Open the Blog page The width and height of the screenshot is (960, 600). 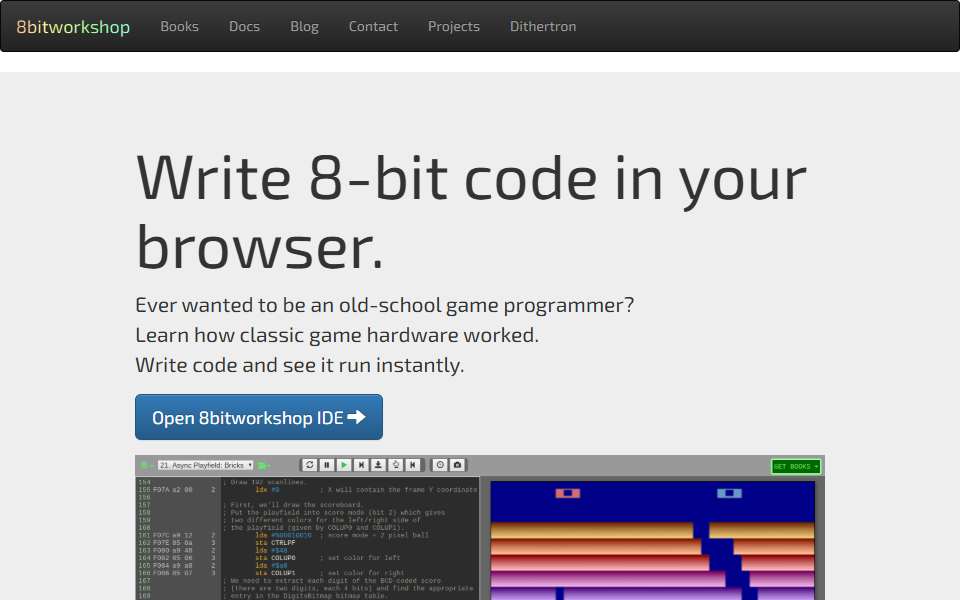(304, 26)
